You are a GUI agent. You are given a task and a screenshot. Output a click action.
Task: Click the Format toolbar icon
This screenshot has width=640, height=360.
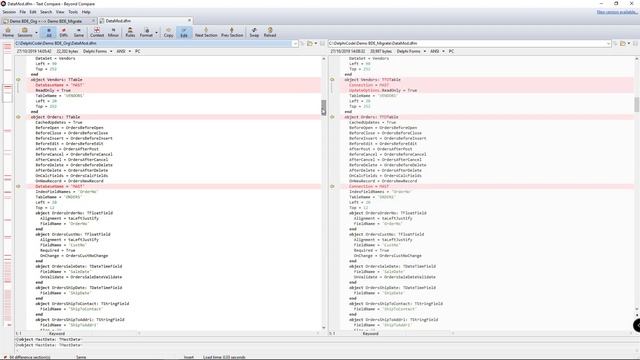(x=146, y=32)
